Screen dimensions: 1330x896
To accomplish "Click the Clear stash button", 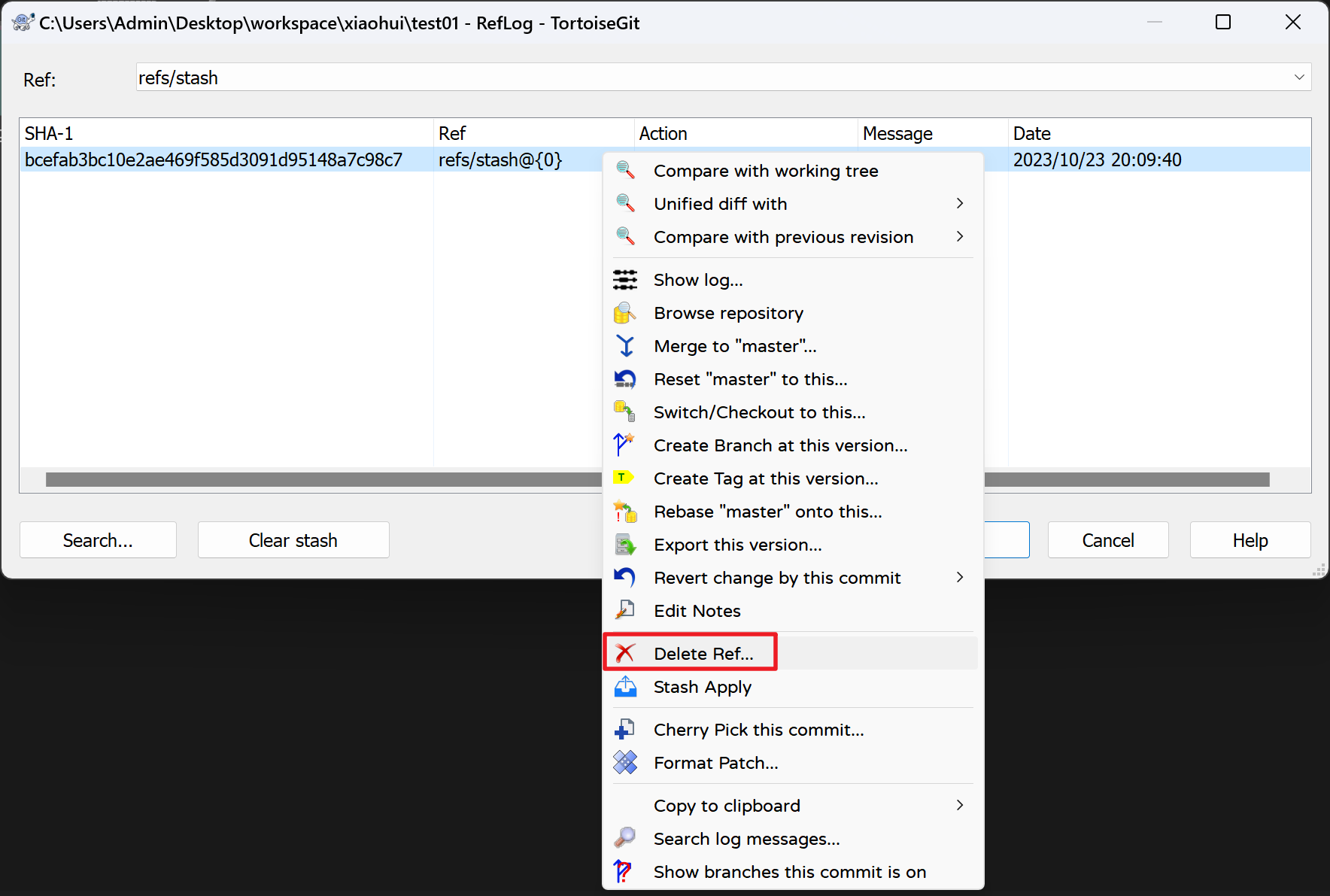I will tap(293, 540).
